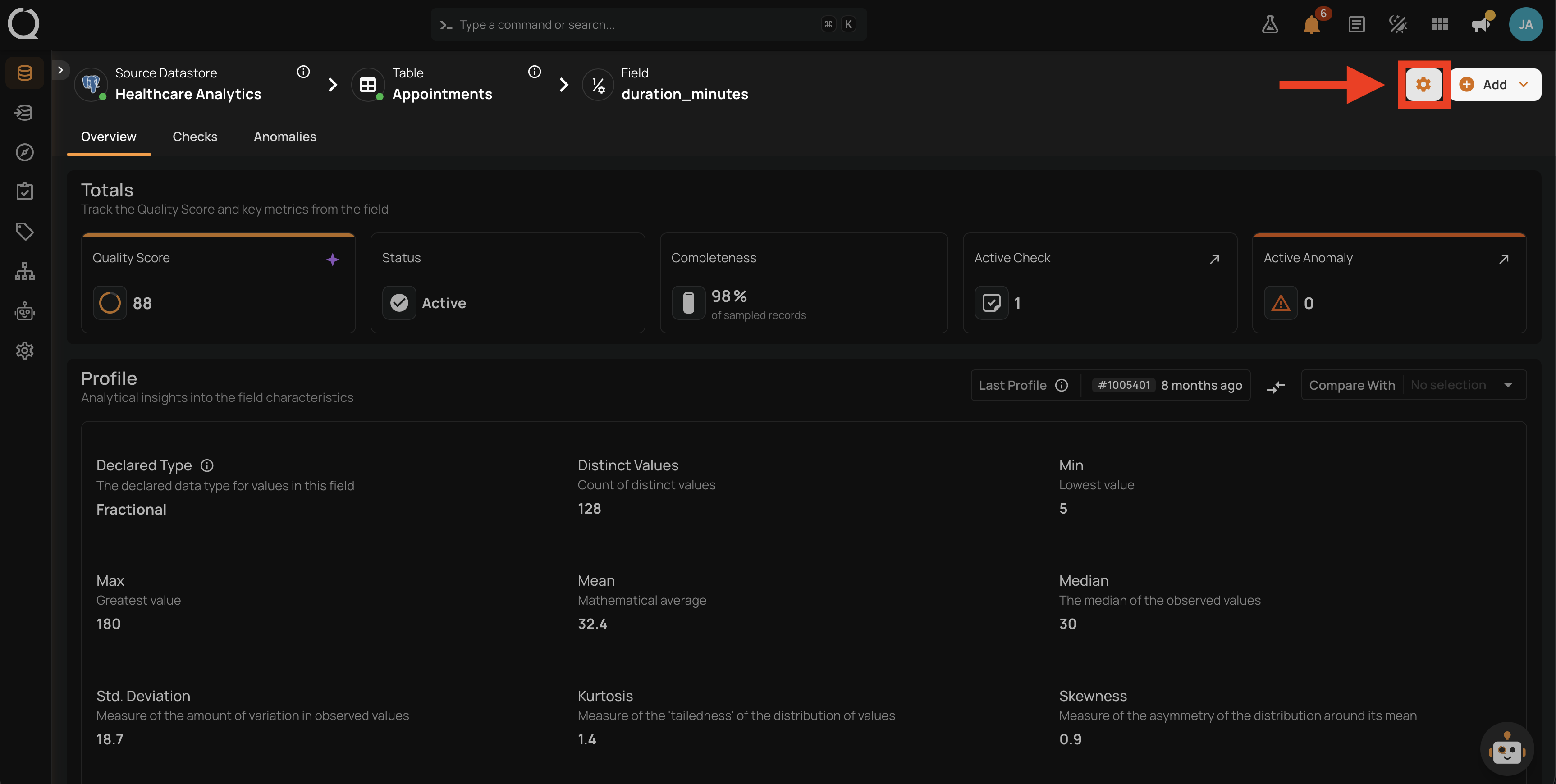
Task: Click the fractional field type icon
Action: (x=598, y=85)
